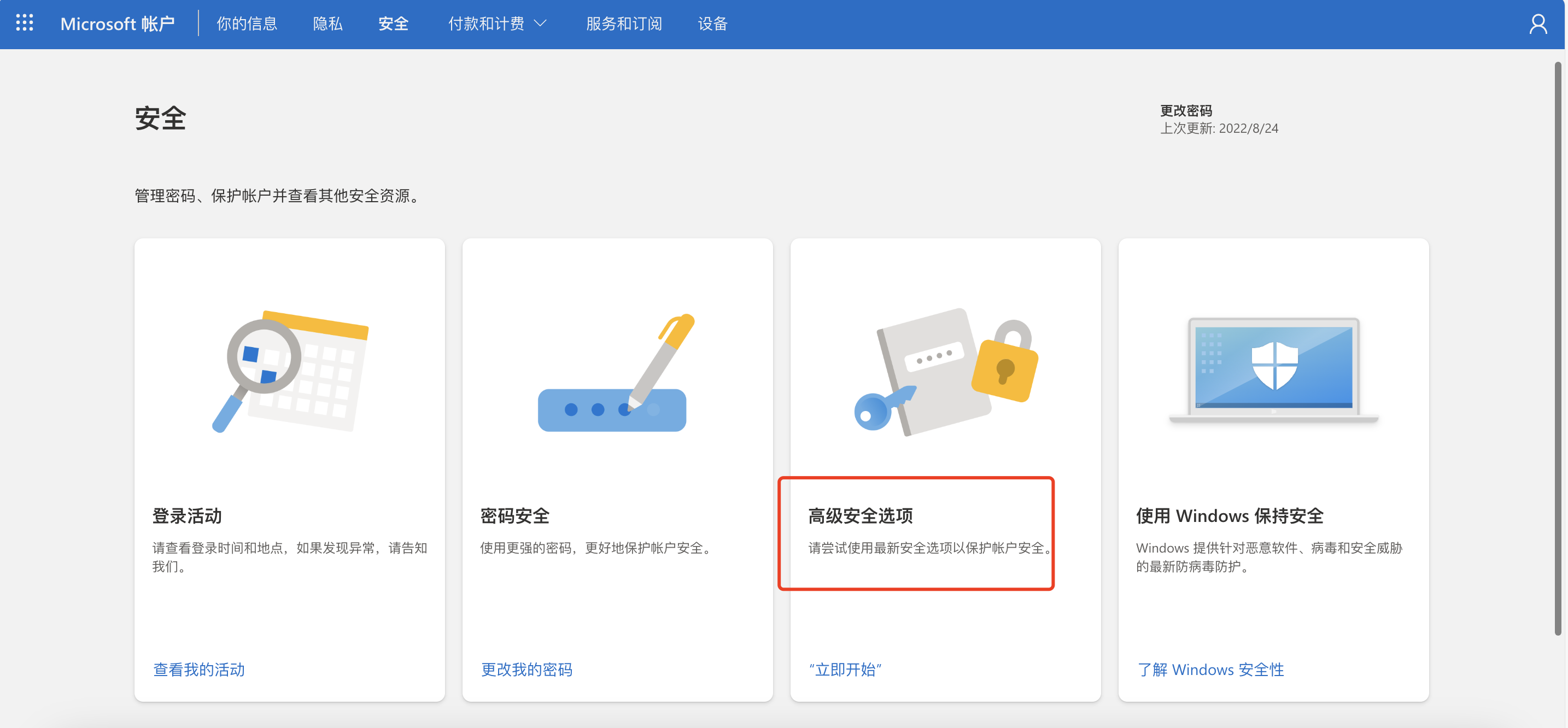This screenshot has height=728, width=1568.
Task: Click the Microsoft 帐户 title link
Action: 118,24
